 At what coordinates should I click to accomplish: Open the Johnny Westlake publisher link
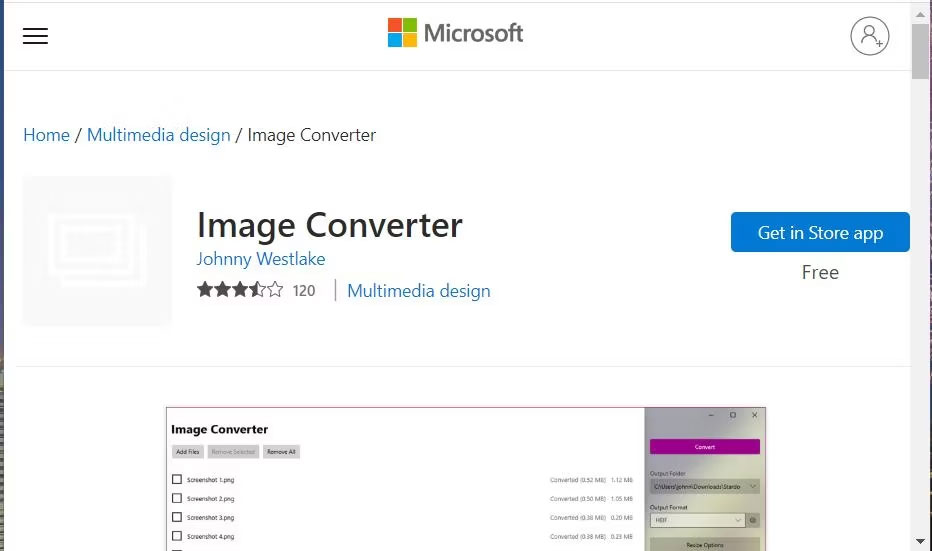click(x=260, y=259)
